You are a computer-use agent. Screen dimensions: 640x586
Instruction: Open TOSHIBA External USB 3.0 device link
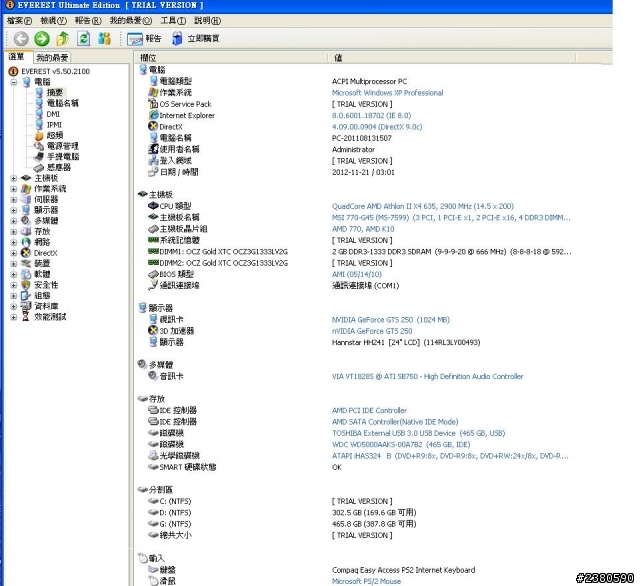coord(418,433)
